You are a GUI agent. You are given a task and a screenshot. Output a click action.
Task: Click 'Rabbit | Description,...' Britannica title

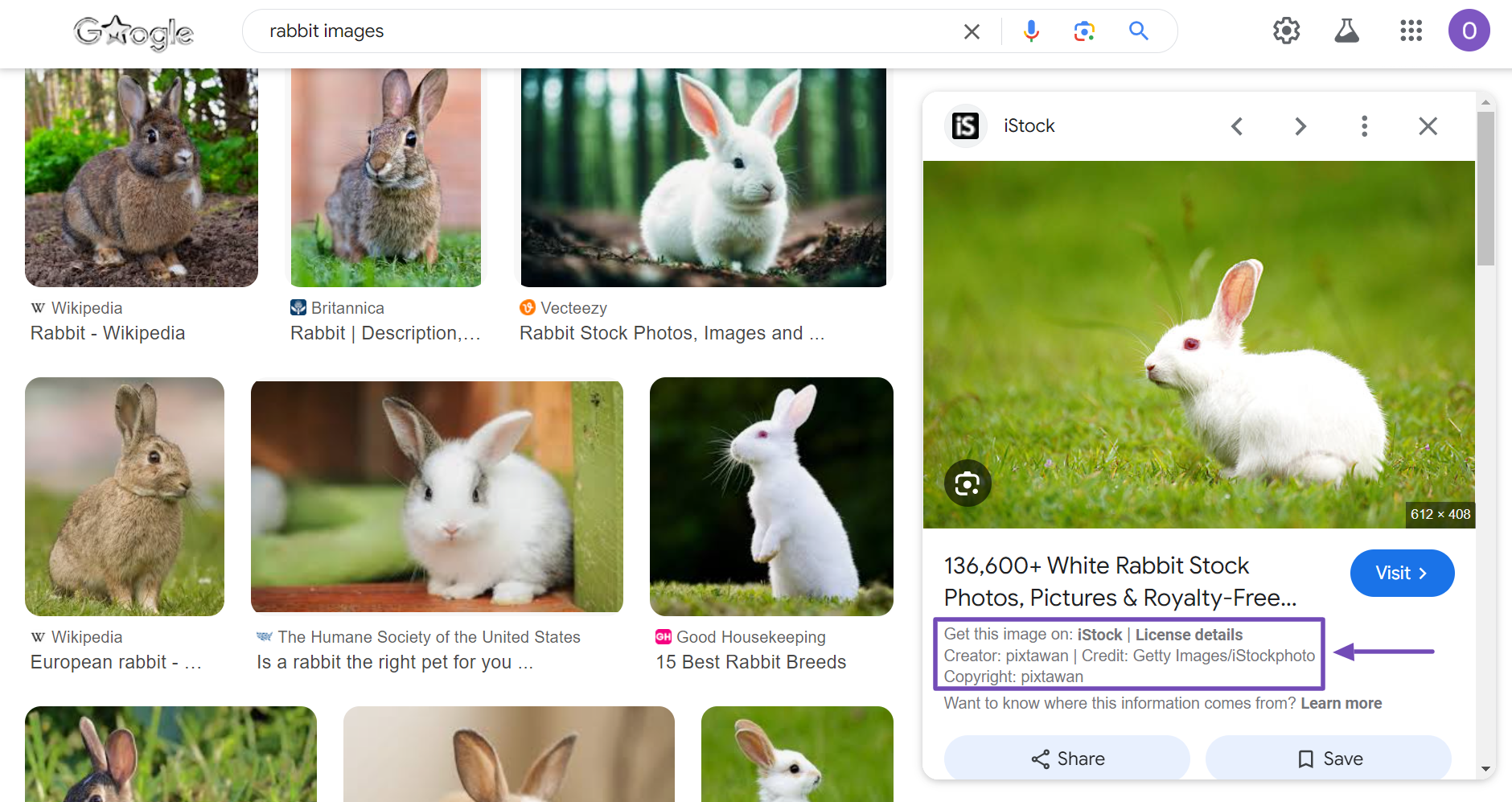point(385,333)
